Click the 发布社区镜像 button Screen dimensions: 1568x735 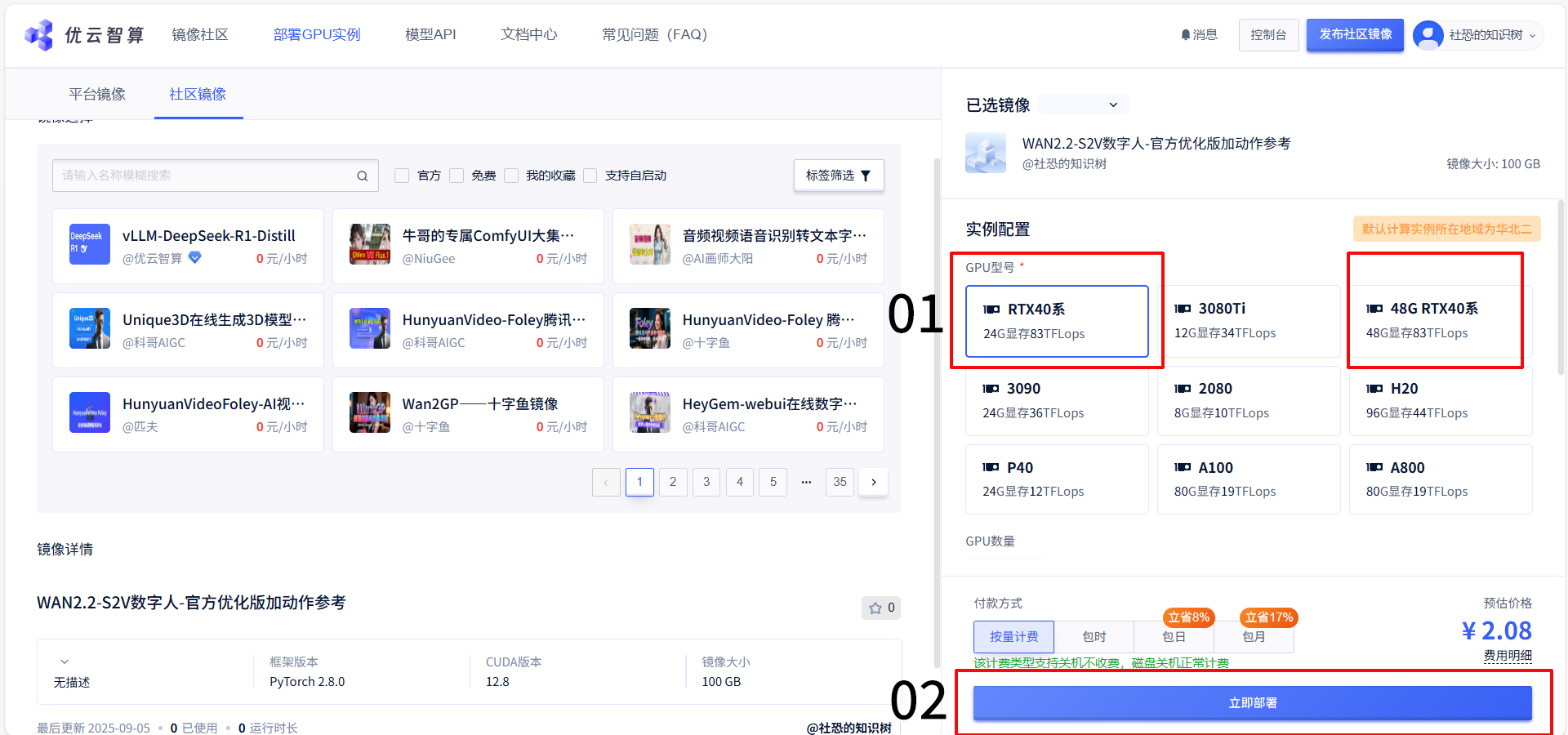click(x=1355, y=34)
